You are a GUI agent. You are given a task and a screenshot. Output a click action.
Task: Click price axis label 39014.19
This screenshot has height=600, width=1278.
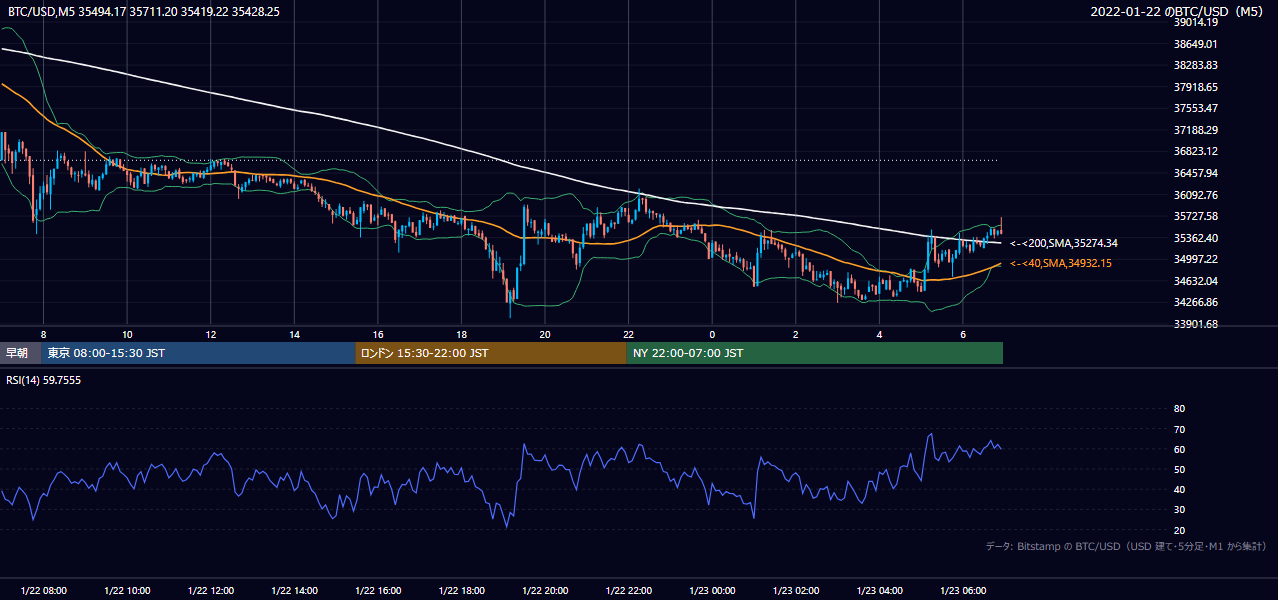click(1196, 22)
